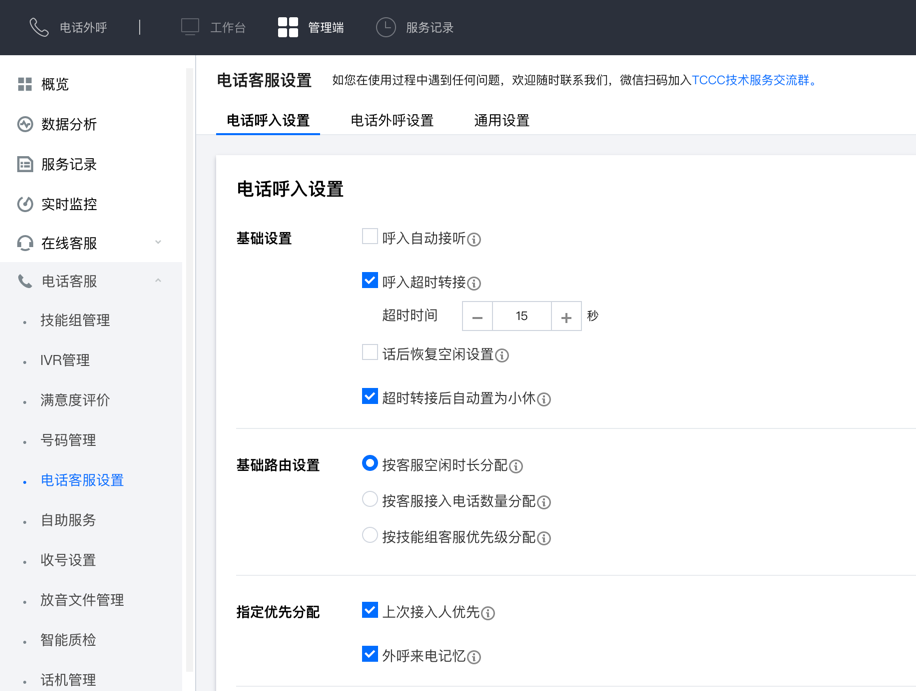Enable the 呼入自动接听 checkbox
Image resolution: width=916 pixels, height=691 pixels.
(370, 237)
